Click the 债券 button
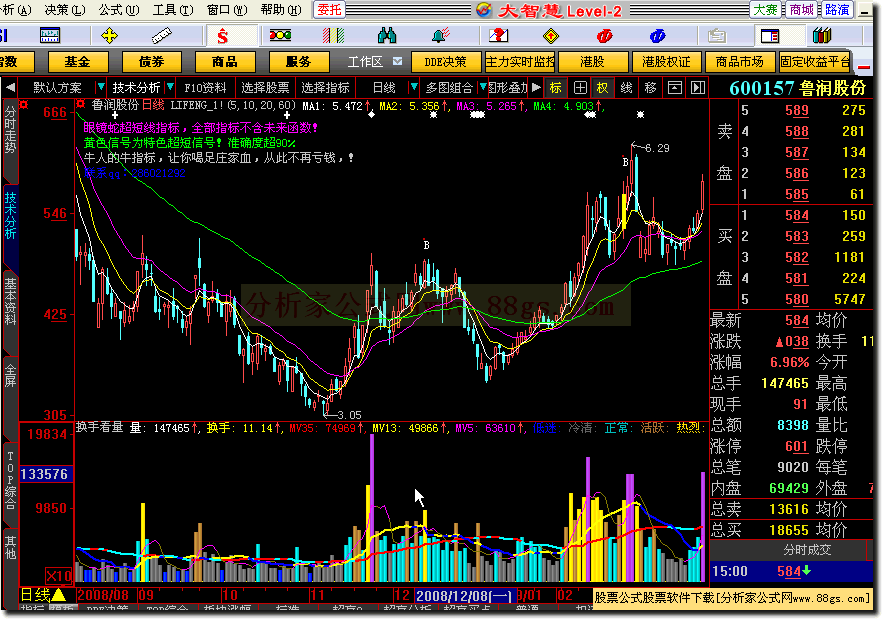885x621 pixels. [151, 62]
